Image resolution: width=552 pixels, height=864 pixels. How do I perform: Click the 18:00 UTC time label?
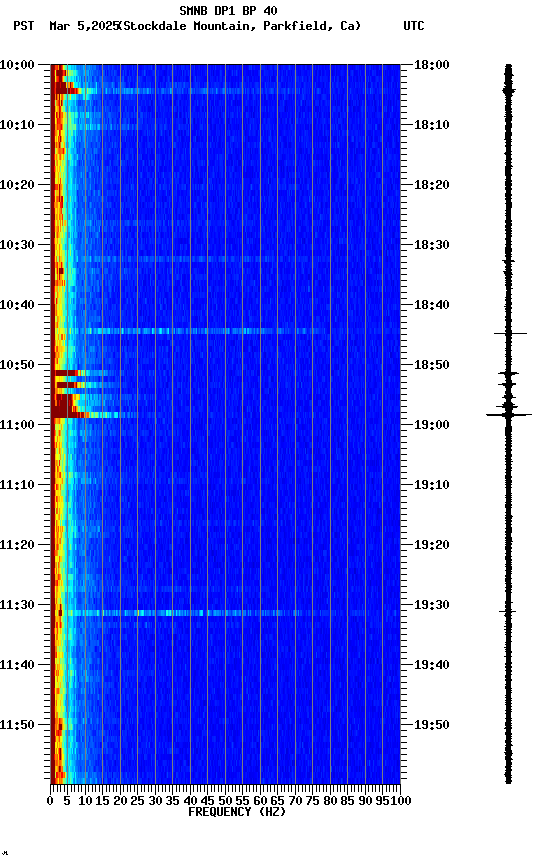[432, 65]
